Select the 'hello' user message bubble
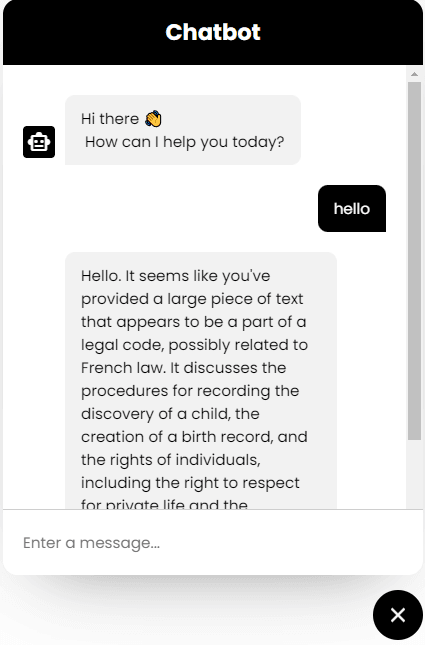Screen dimensions: 425x645 coord(352,209)
